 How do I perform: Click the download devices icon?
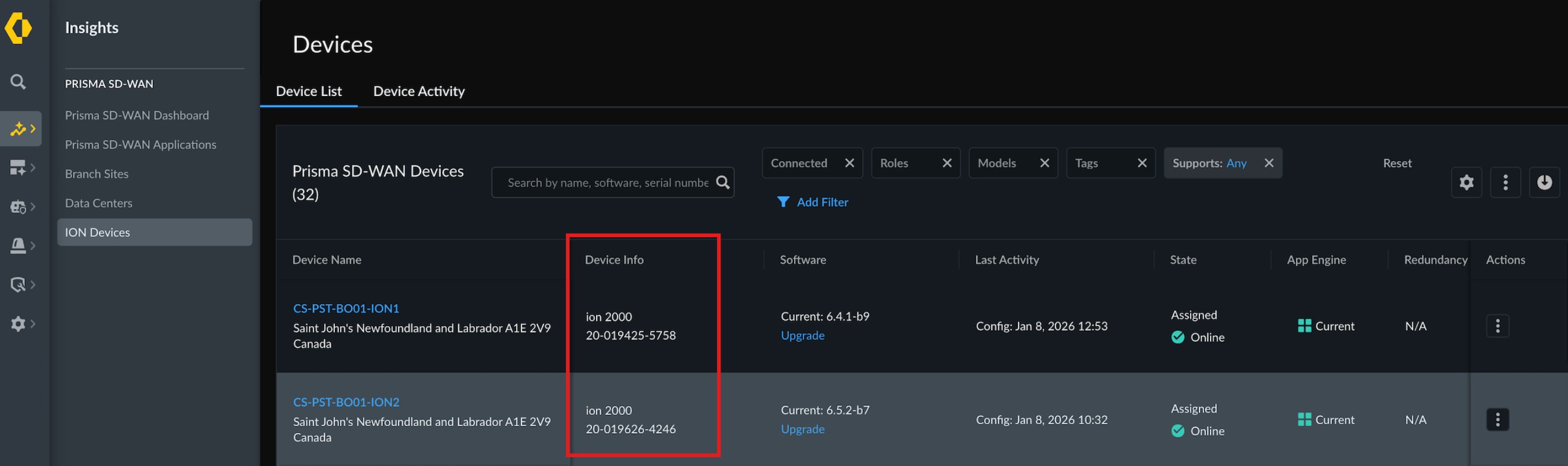pyautogui.click(x=1544, y=182)
